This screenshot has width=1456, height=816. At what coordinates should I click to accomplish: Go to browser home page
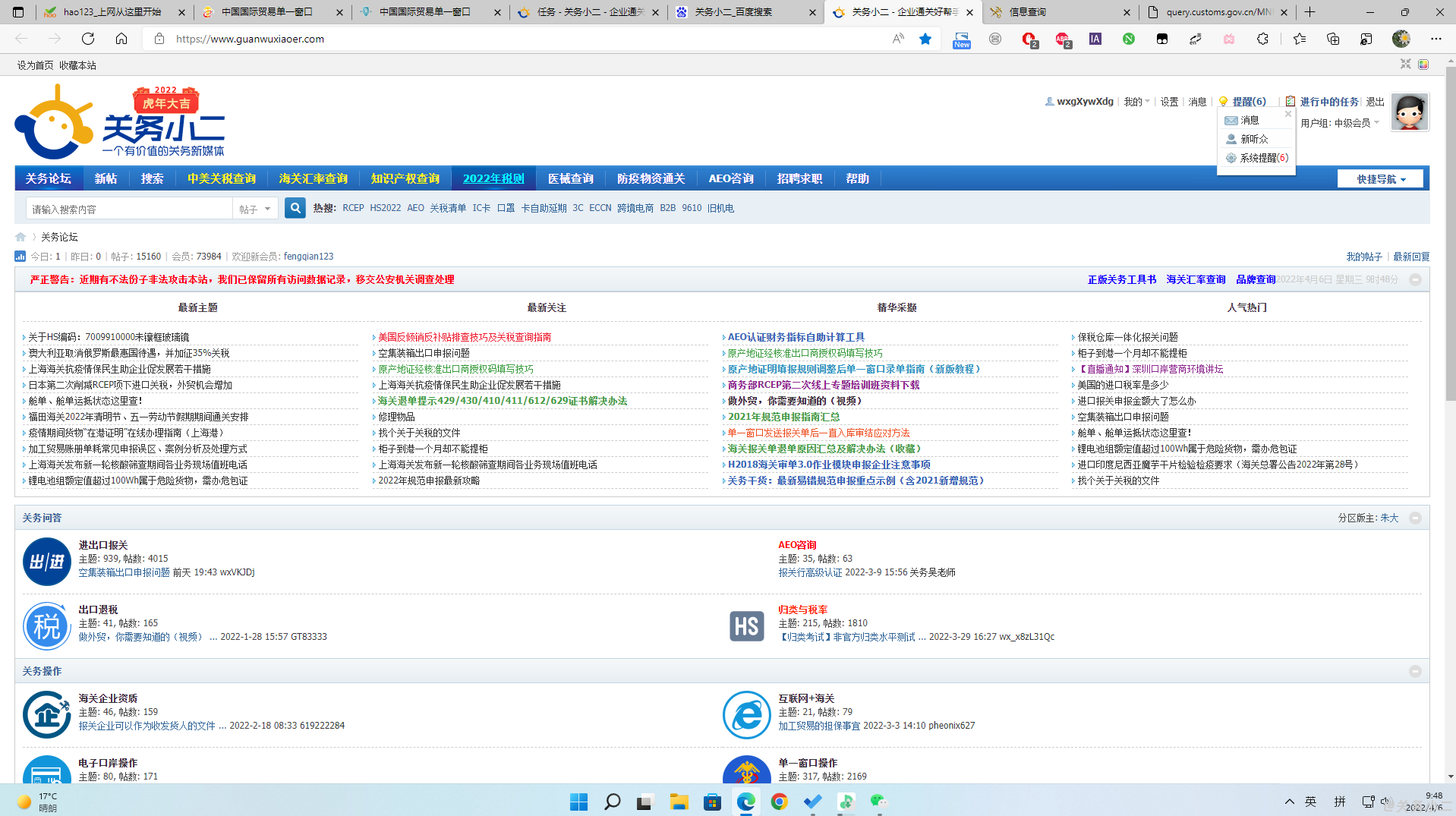(121, 39)
